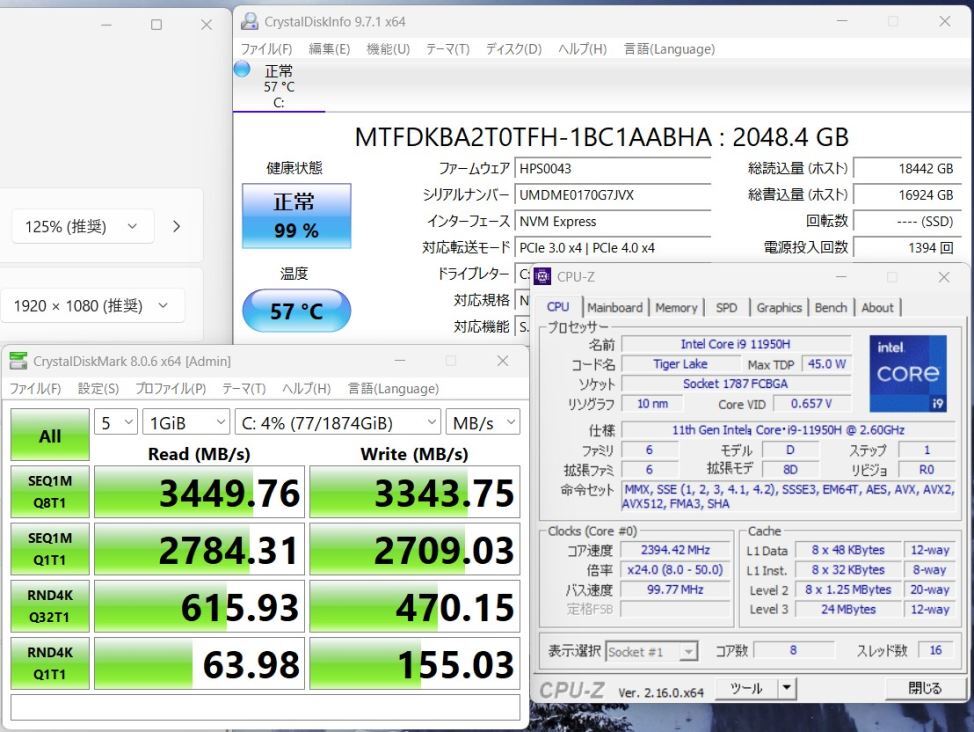974x732 pixels.
Task: Open the MB/s unit dropdown
Action: (x=483, y=423)
